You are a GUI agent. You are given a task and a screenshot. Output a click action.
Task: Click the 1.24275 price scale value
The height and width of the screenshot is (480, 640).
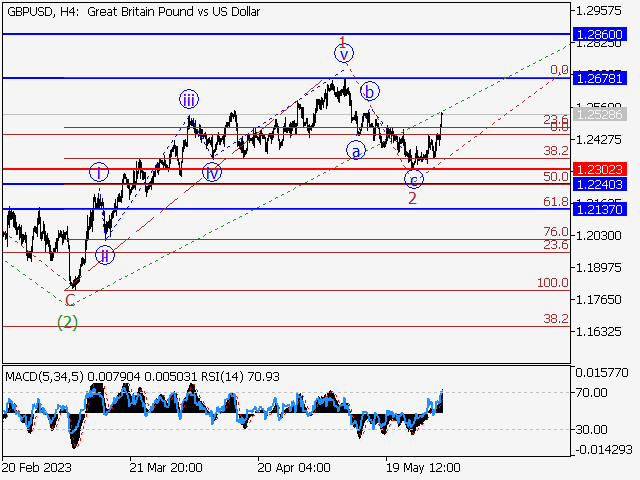pos(598,140)
